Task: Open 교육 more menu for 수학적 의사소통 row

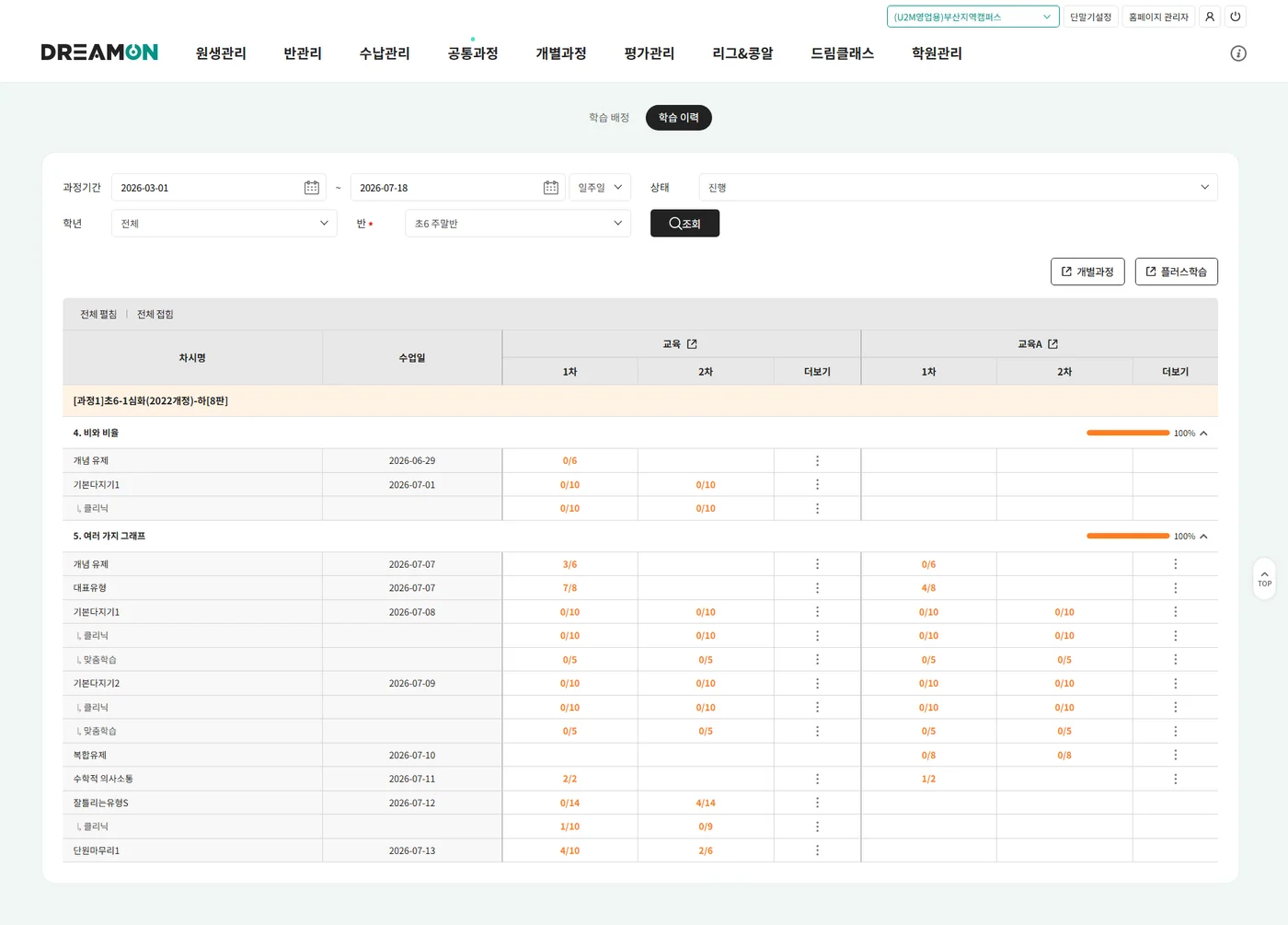Action: coord(817,779)
